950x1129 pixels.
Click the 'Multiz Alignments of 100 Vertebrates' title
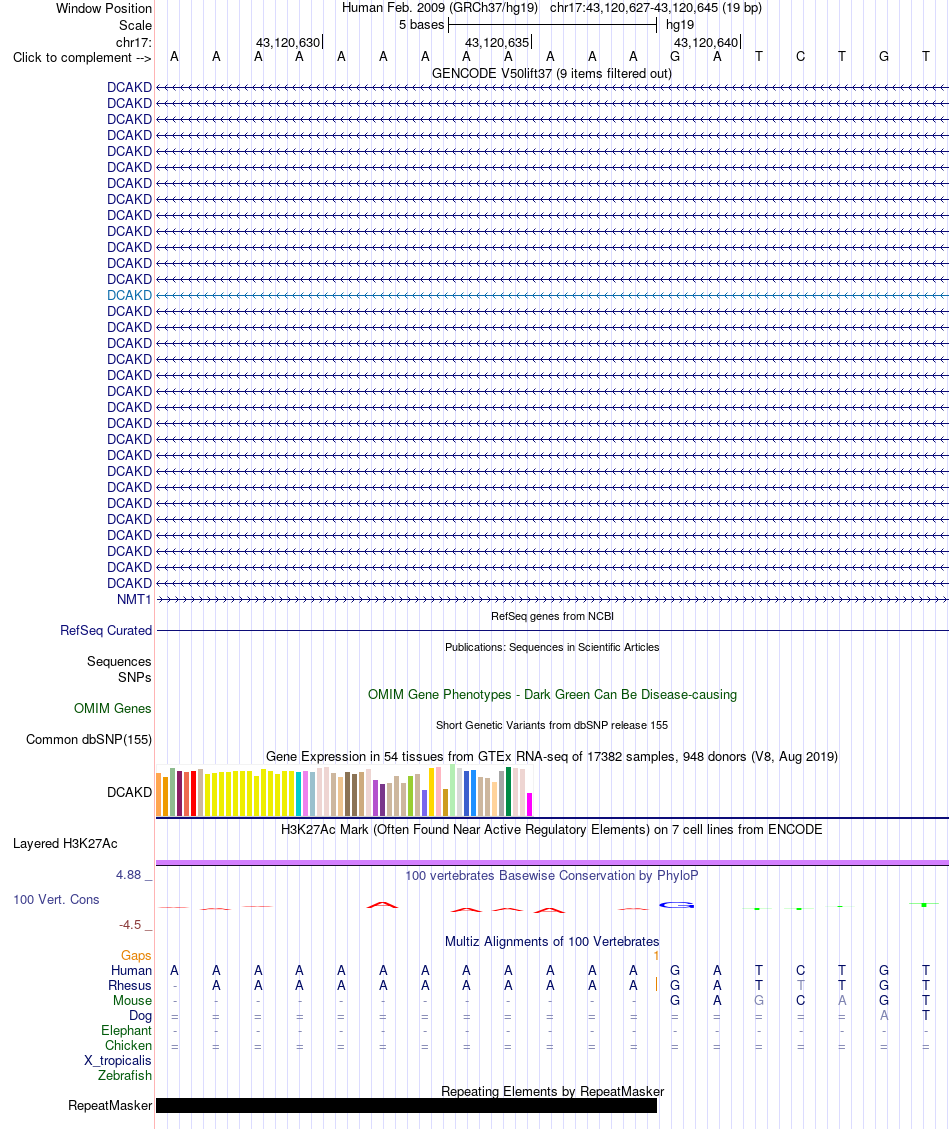pyautogui.click(x=552, y=942)
